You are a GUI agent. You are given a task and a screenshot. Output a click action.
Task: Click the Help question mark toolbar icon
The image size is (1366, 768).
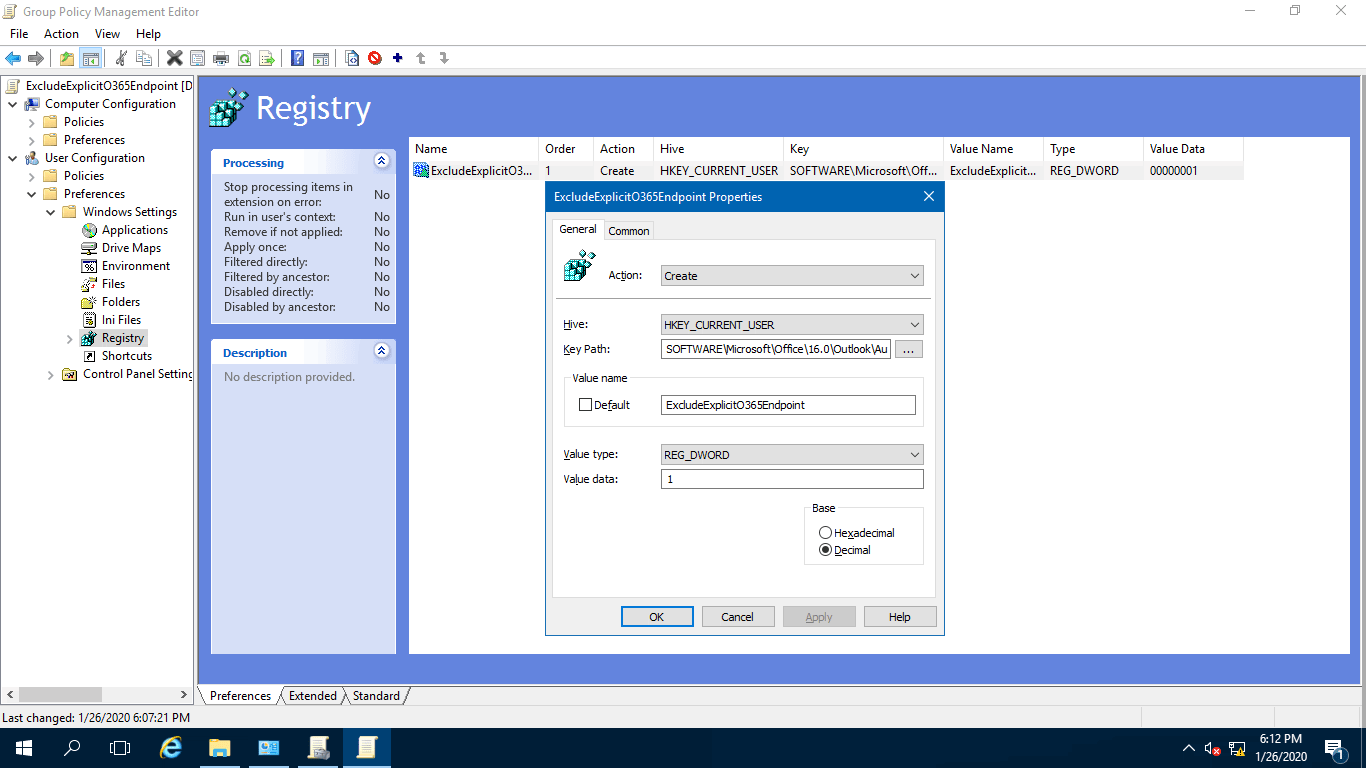pos(298,58)
